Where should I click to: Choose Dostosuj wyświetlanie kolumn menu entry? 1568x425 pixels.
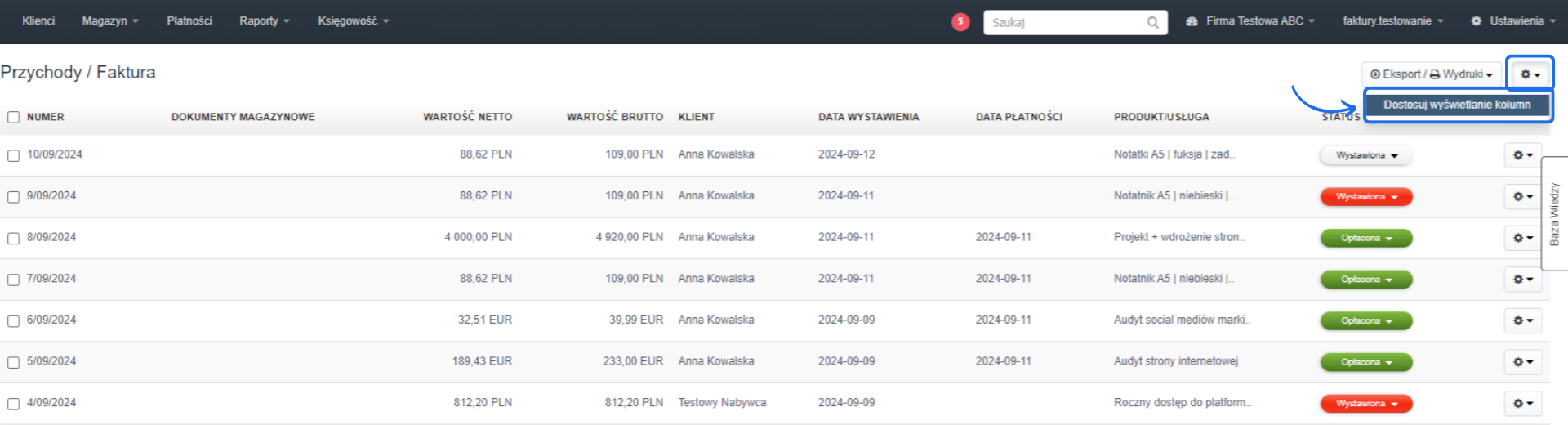1457,105
